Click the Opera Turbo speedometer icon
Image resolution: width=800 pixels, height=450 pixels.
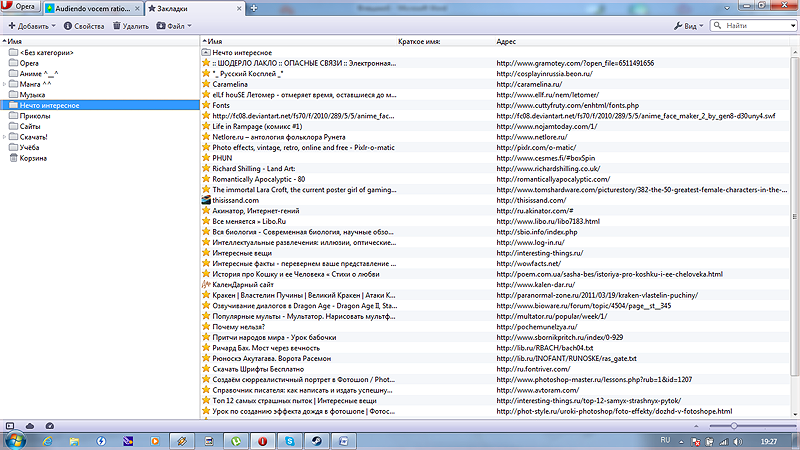point(49,426)
